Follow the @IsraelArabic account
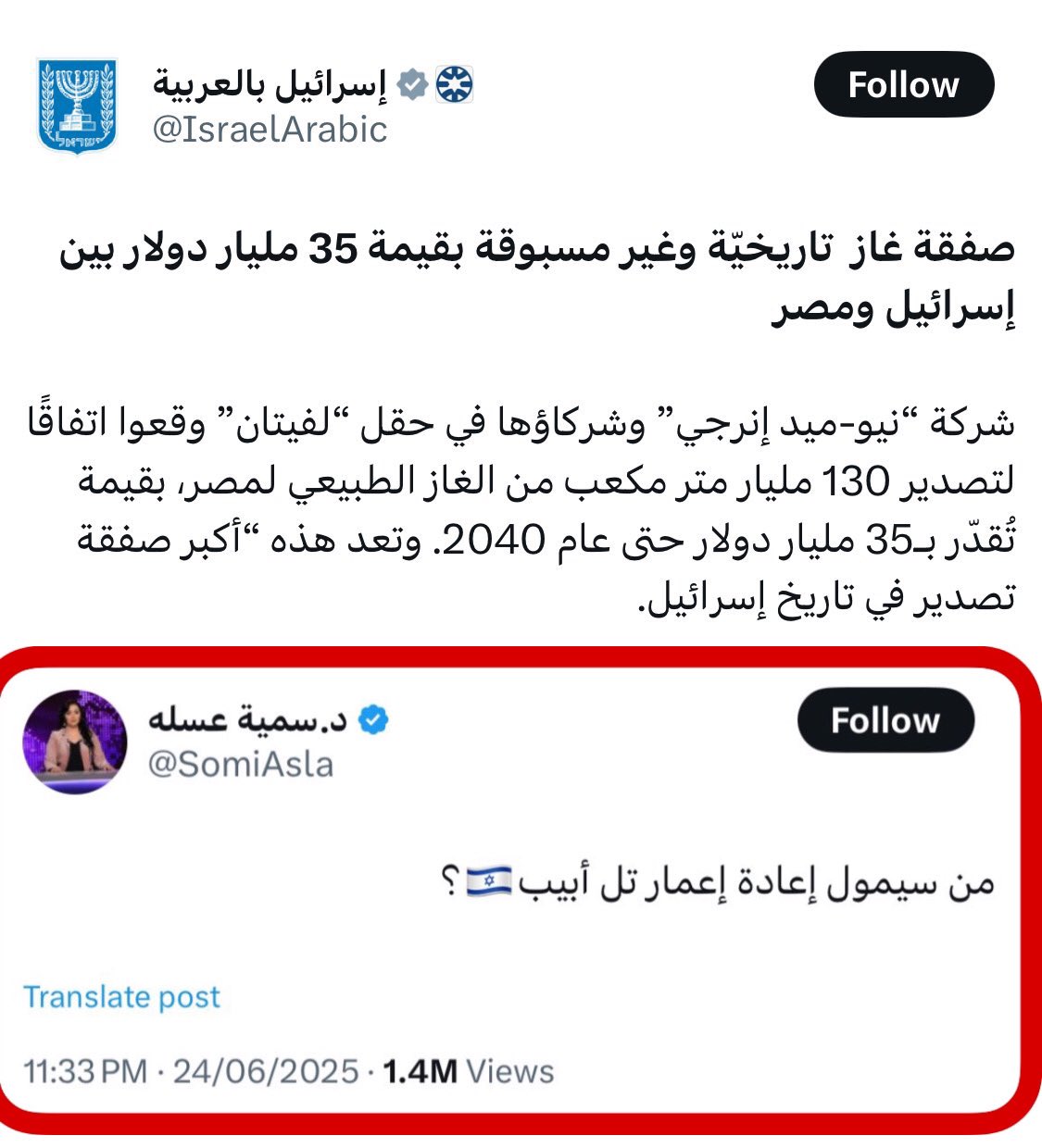The height and width of the screenshot is (1148, 1042). pyautogui.click(x=903, y=84)
